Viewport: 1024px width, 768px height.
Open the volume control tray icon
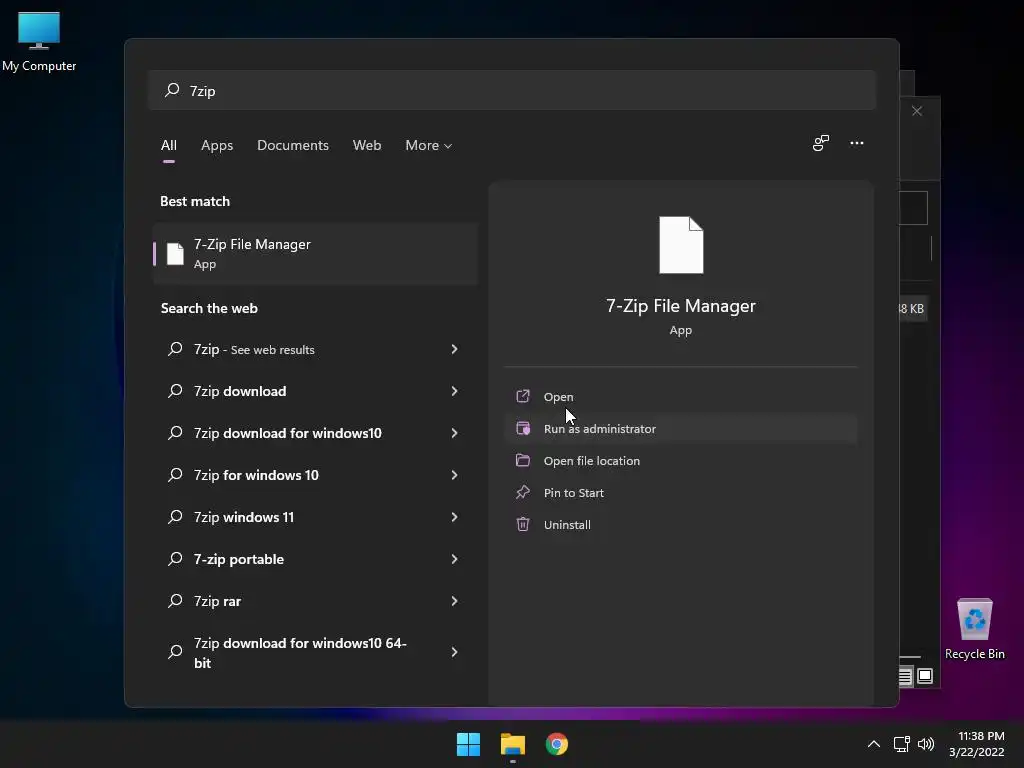point(925,744)
